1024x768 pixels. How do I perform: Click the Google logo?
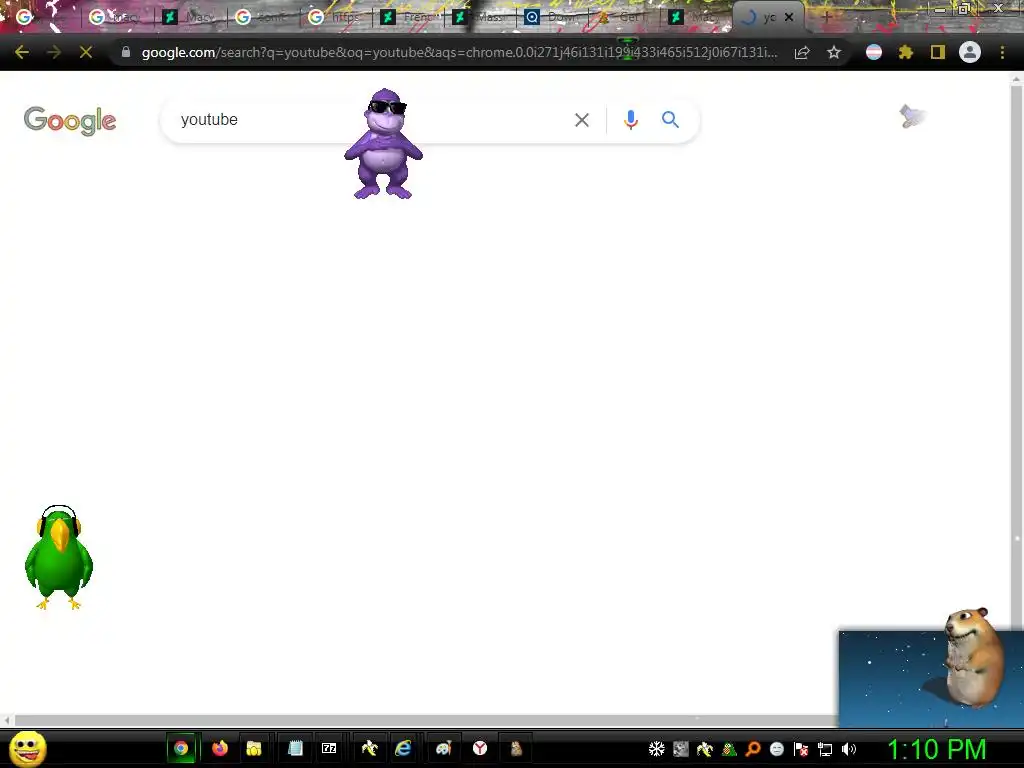(70, 120)
